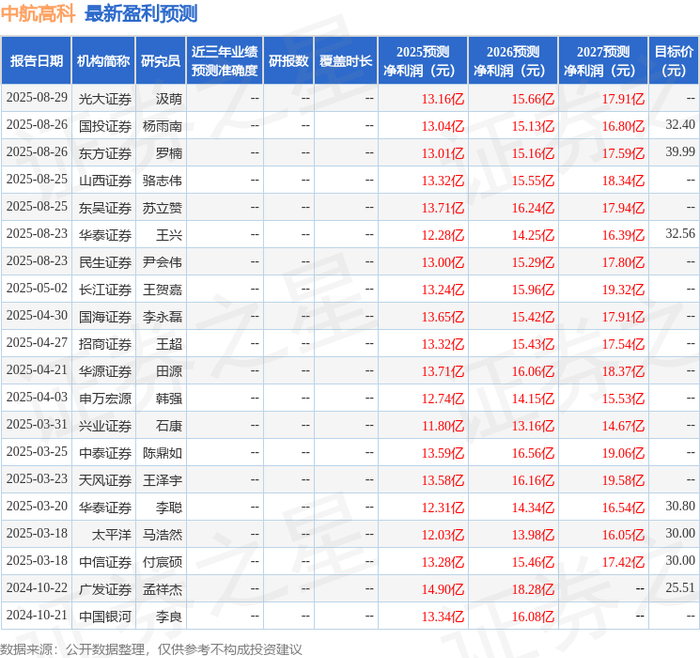Click the 11.80亿 profit value

pyautogui.click(x=443, y=425)
